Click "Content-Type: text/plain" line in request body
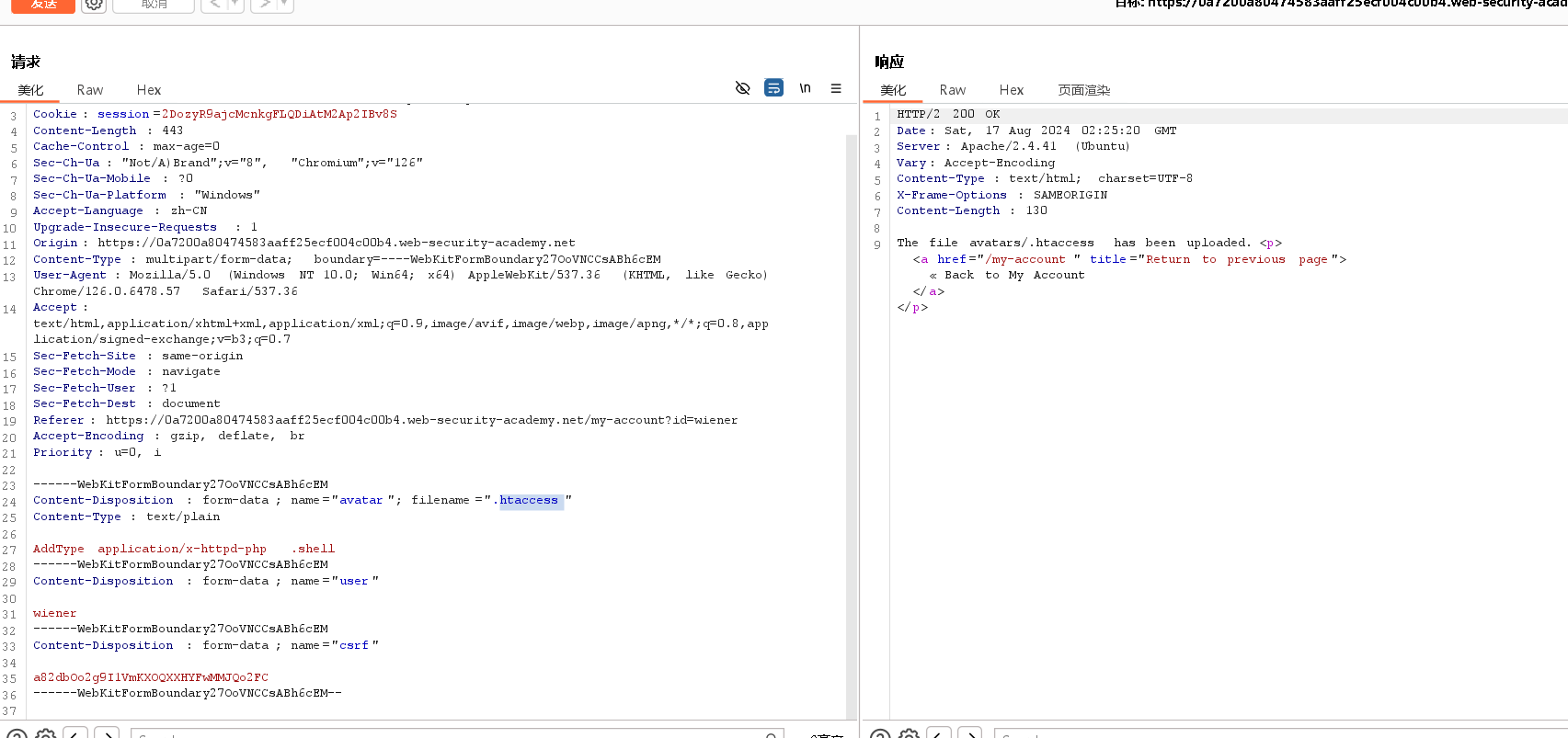Viewport: 1568px width, 738px height. (126, 517)
